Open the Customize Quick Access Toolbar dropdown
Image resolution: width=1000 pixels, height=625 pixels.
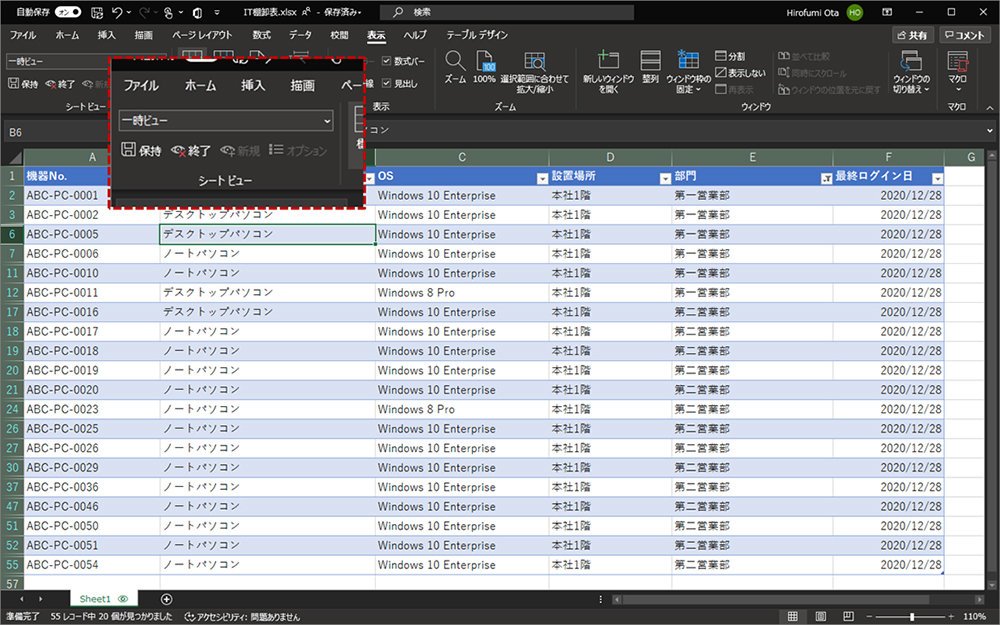coord(217,12)
